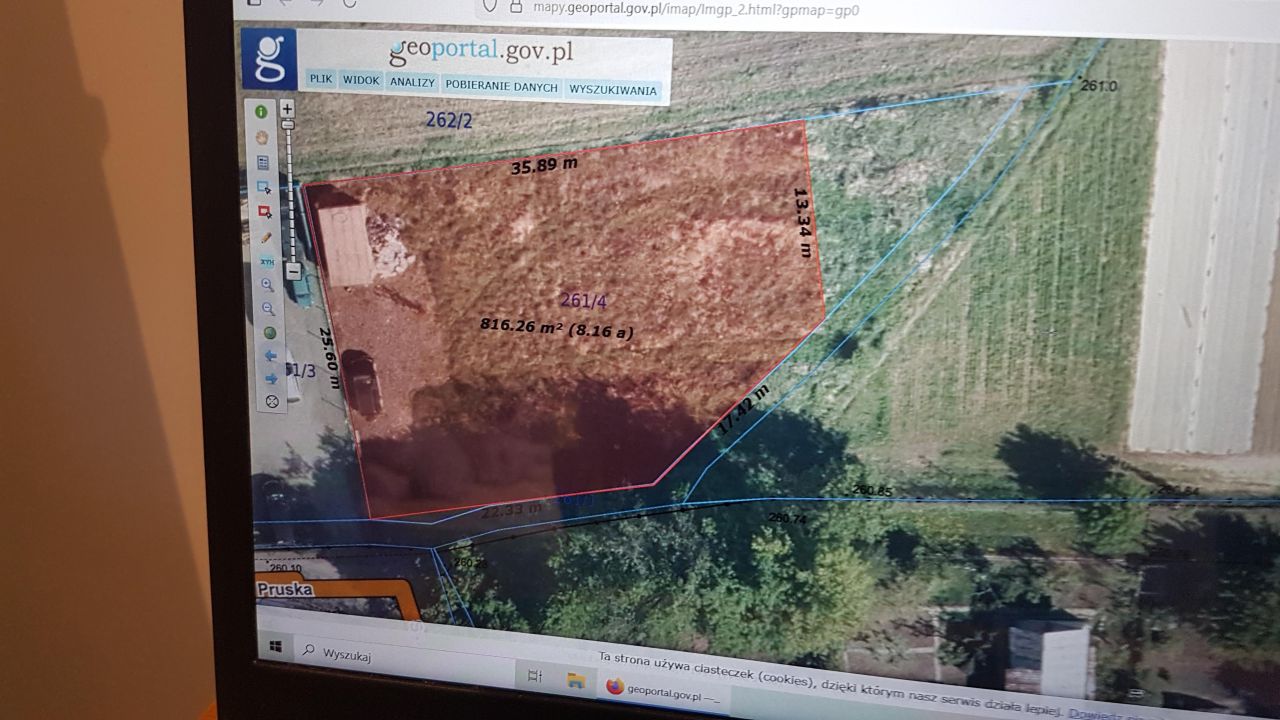Viewport: 1280px width, 720px height.
Task: Open the POBIERANIE DANYCH menu
Action: point(501,86)
